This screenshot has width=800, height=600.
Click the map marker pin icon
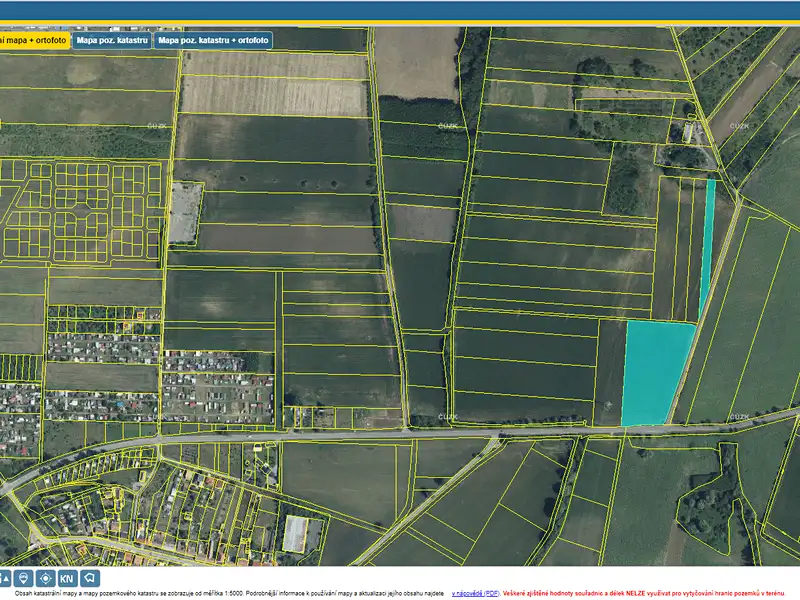(x=23, y=578)
